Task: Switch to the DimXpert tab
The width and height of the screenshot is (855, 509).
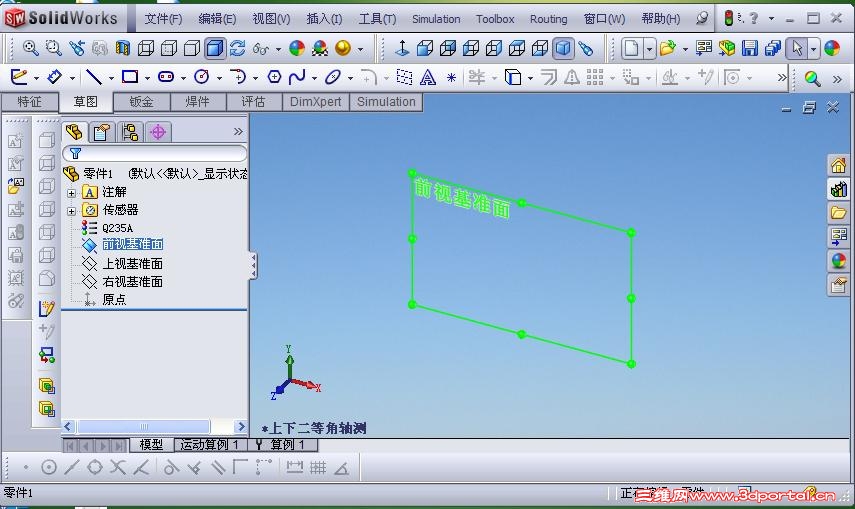Action: point(315,102)
